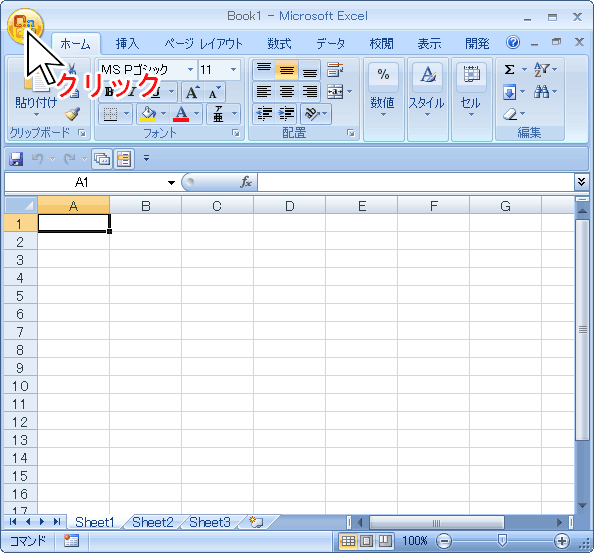The image size is (594, 553).
Task: Click the macro record icon in status bar
Action: coord(71,541)
